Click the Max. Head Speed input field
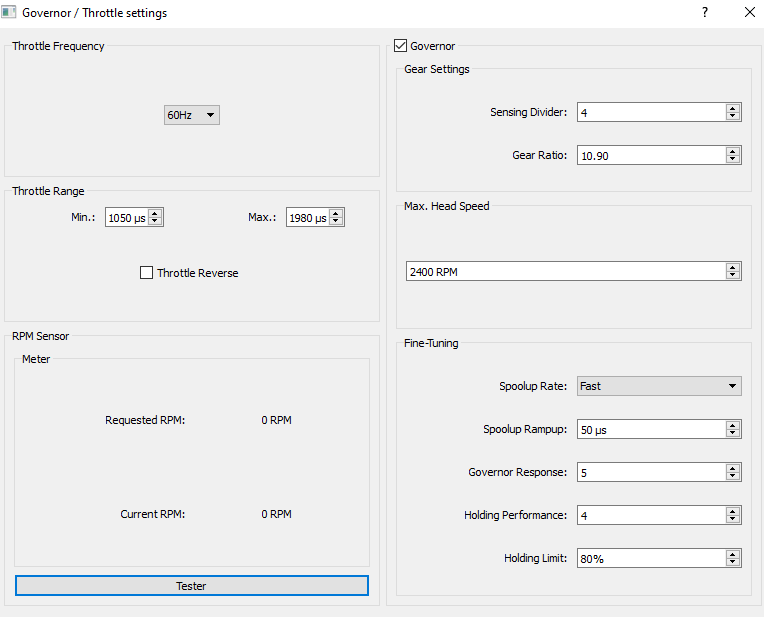Image resolution: width=764 pixels, height=617 pixels. 564,271
